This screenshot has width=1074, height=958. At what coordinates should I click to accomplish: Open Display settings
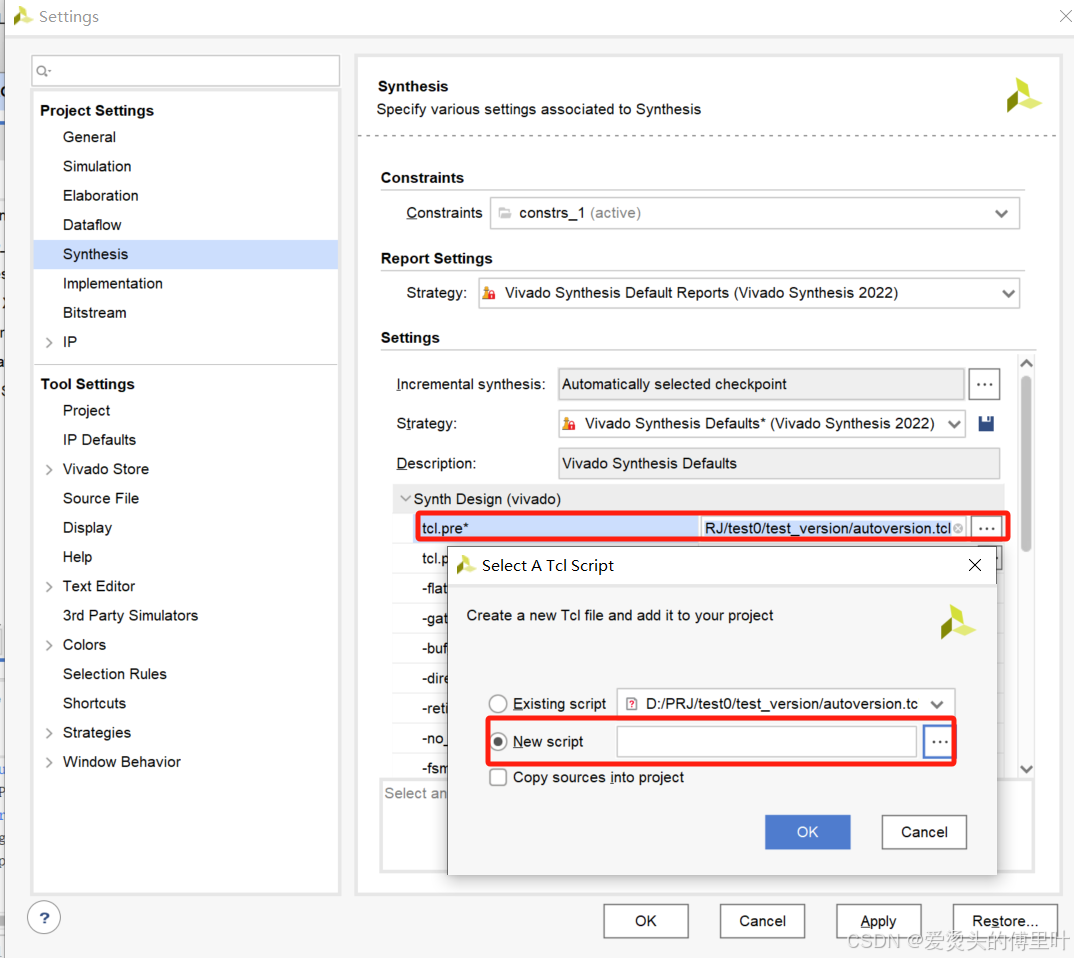[x=87, y=528]
